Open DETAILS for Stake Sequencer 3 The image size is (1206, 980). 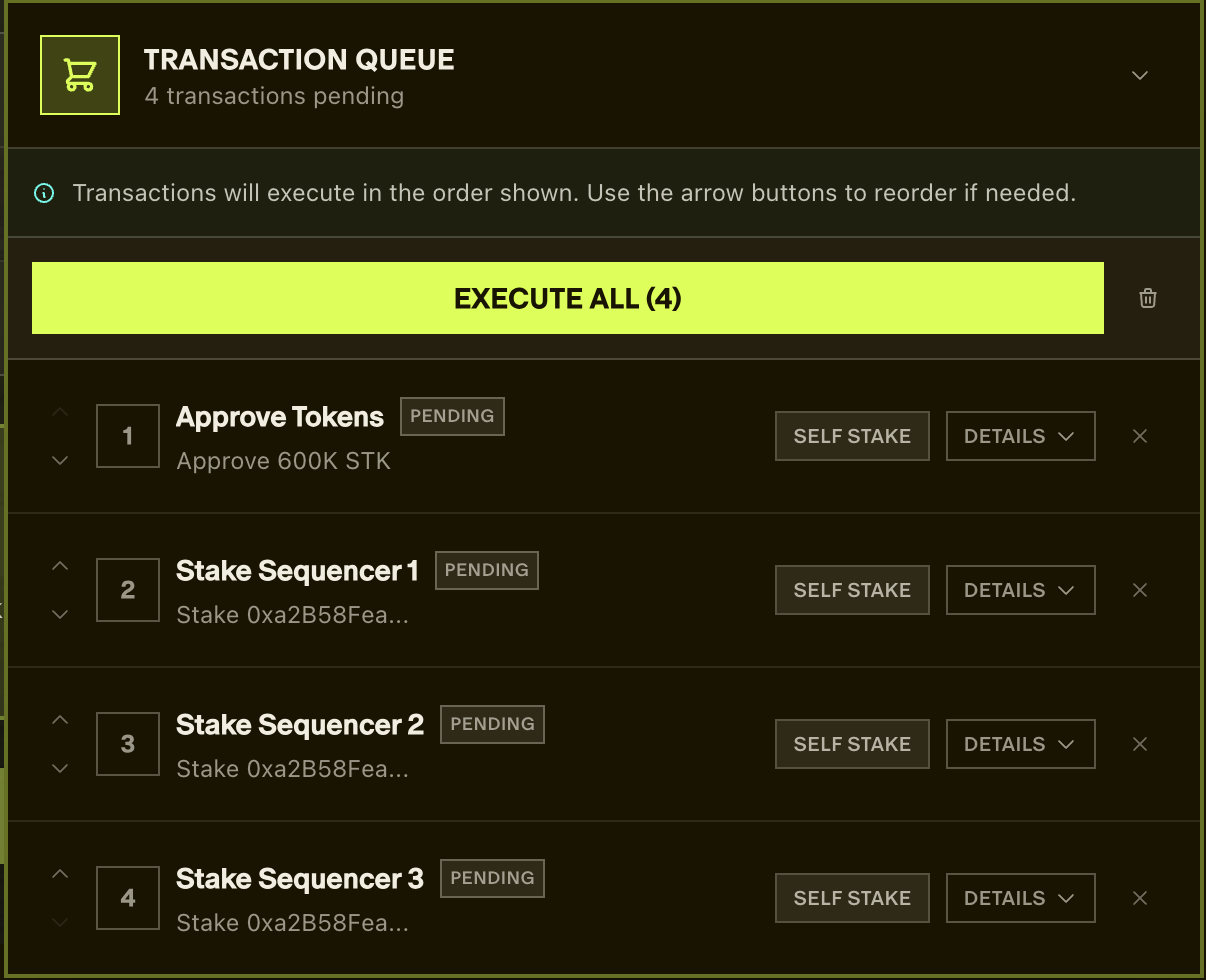(1020, 897)
